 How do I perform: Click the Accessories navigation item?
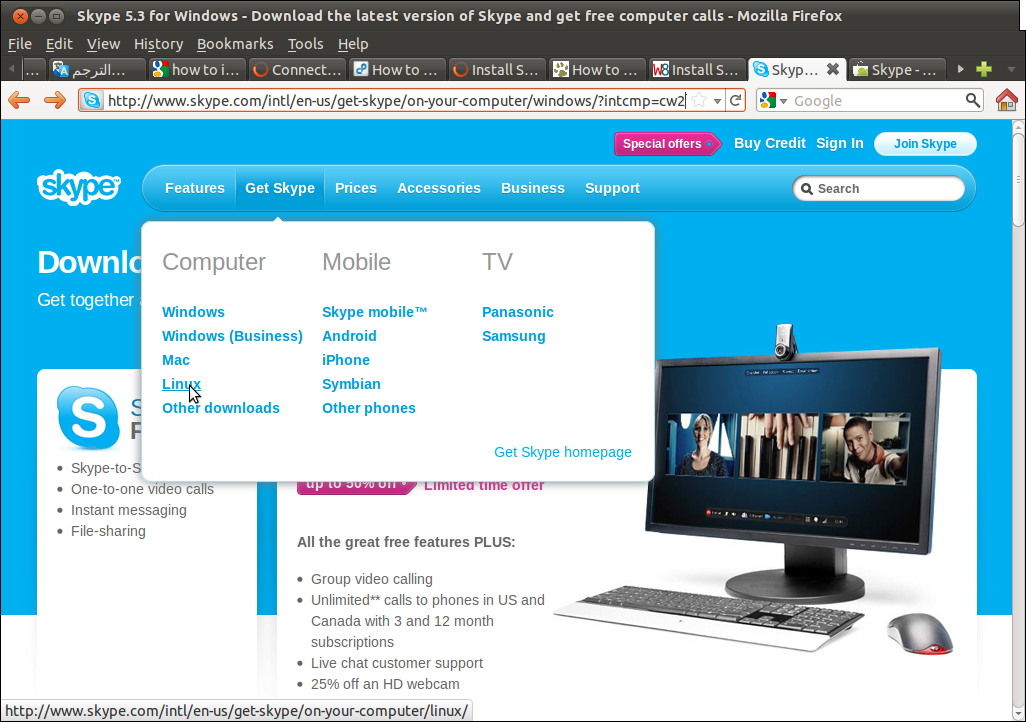pos(439,188)
